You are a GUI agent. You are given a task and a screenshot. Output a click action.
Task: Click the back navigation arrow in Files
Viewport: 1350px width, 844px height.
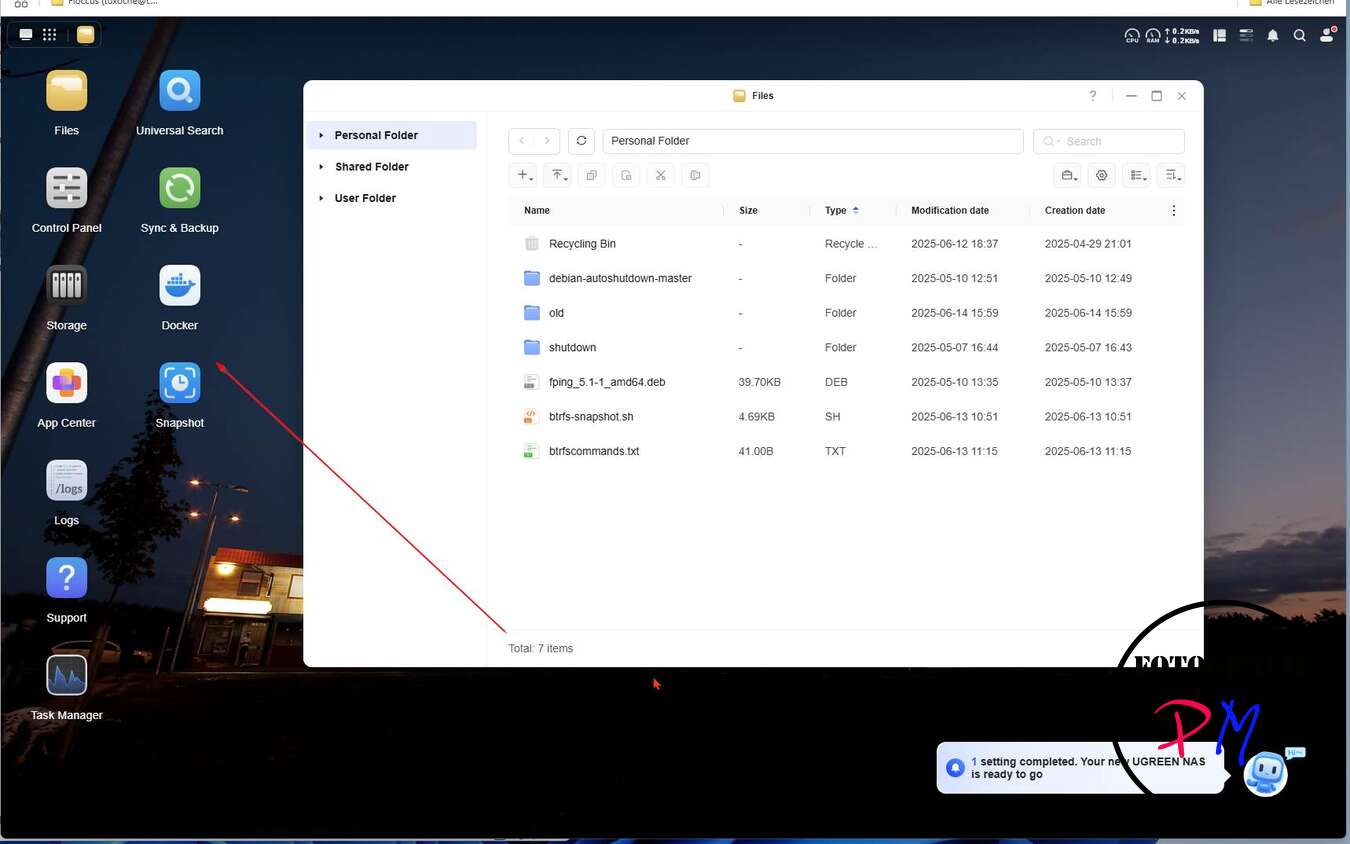[x=522, y=141]
